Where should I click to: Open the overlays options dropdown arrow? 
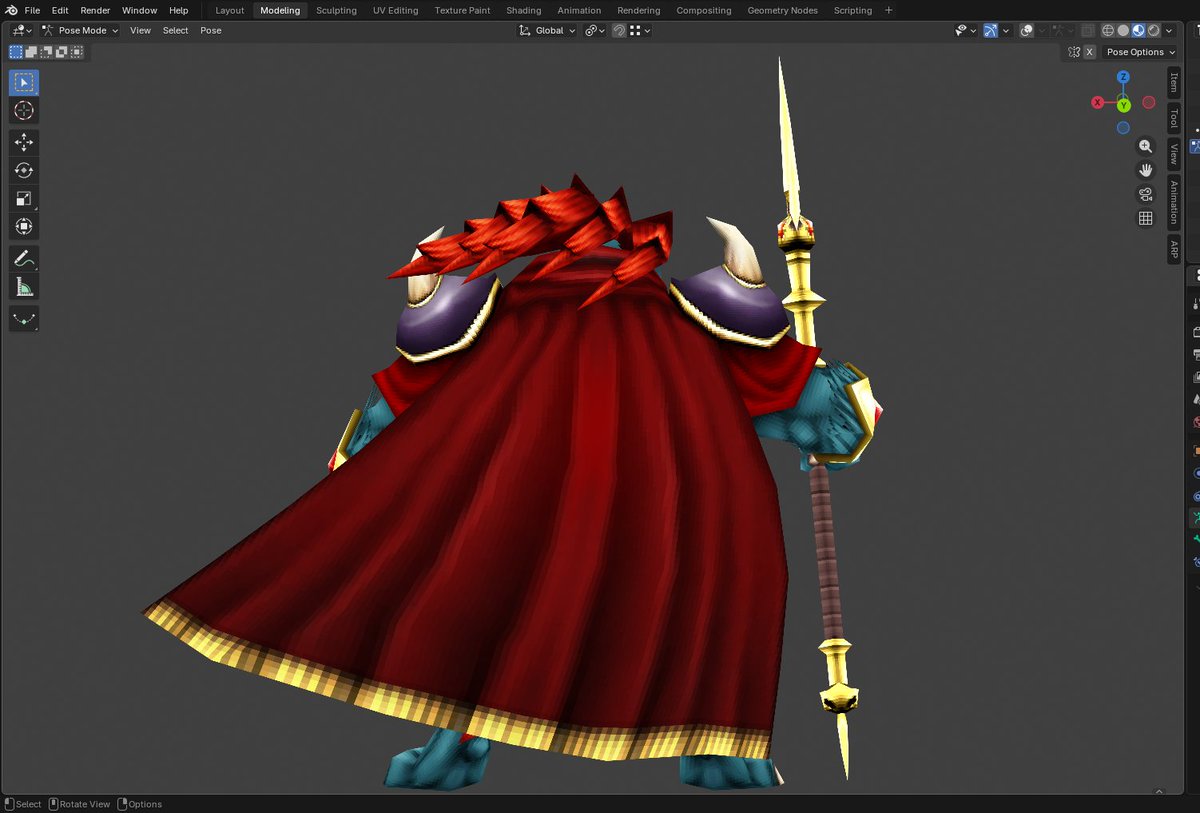(x=1042, y=31)
